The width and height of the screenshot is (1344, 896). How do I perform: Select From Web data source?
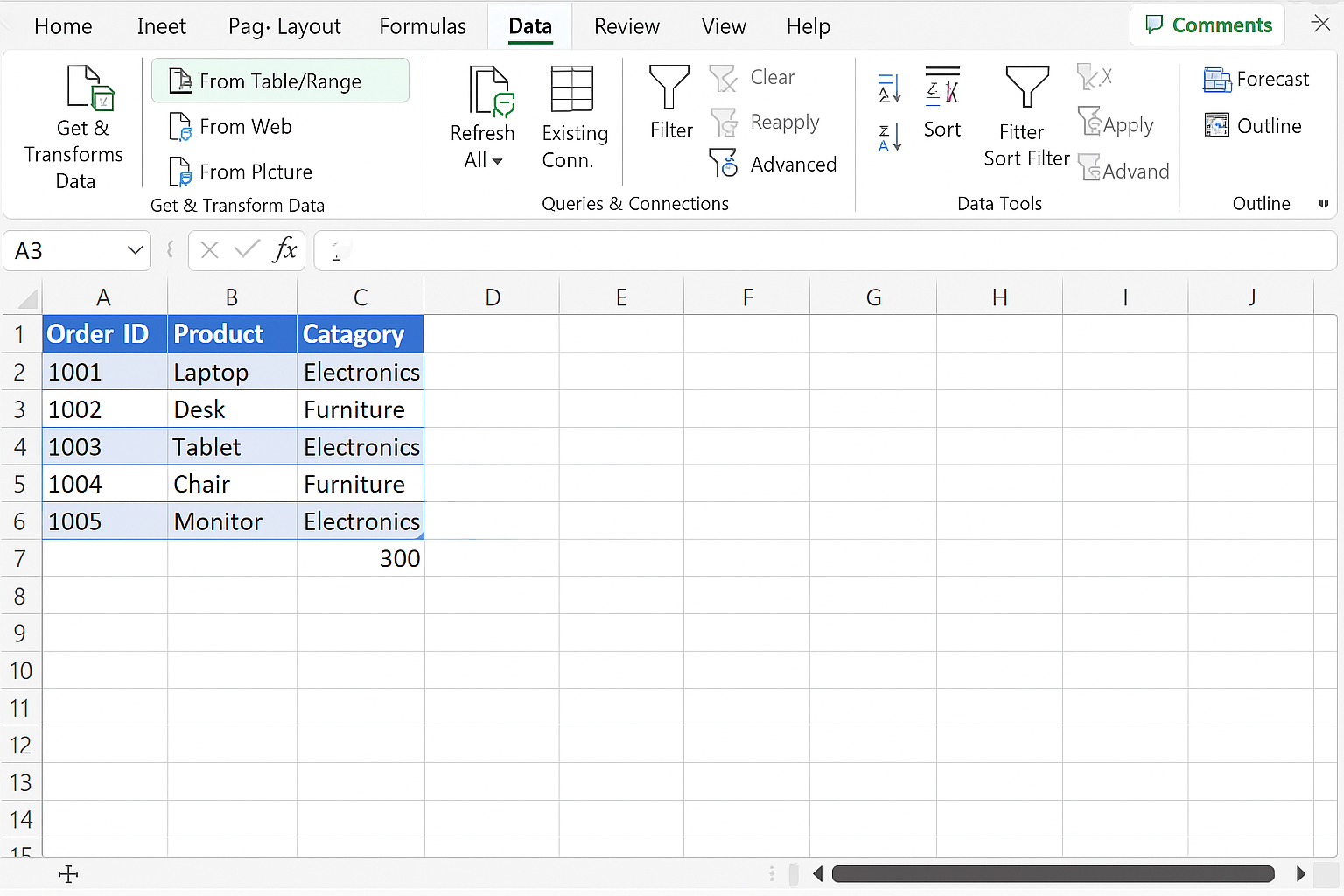[x=231, y=127]
